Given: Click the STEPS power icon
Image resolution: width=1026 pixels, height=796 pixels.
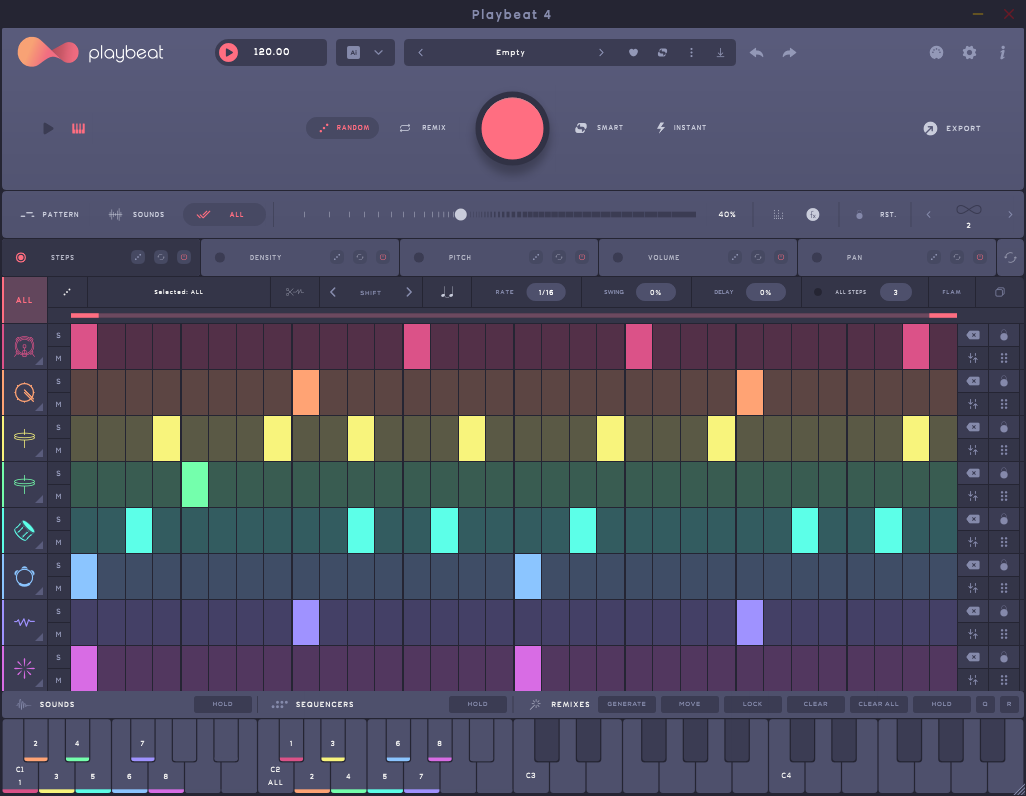Looking at the screenshot, I should point(184,257).
